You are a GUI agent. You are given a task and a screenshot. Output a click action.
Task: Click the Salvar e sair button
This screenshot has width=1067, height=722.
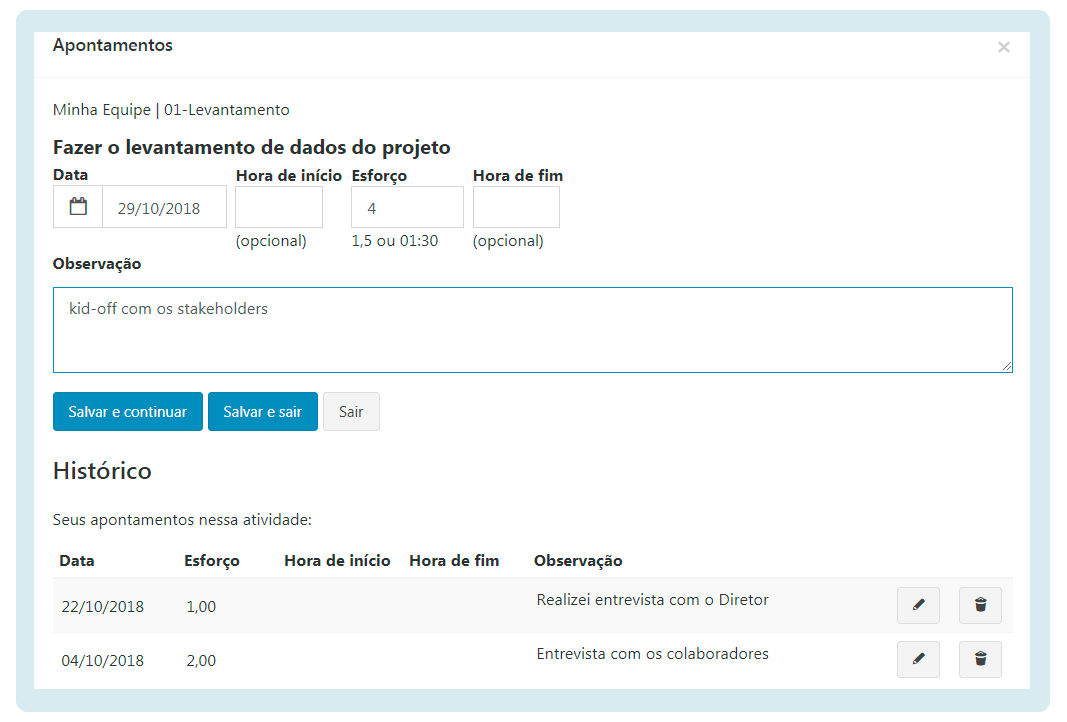263,411
